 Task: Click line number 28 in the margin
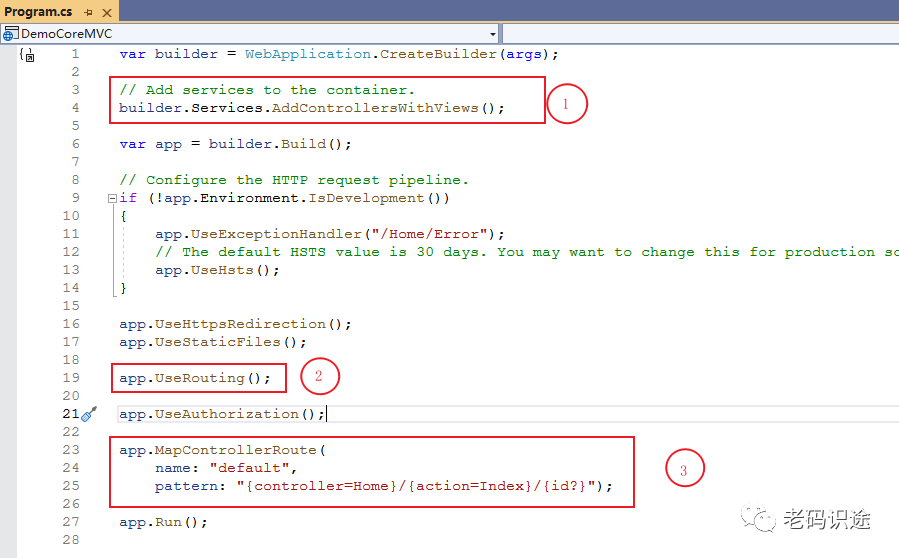pos(71,540)
